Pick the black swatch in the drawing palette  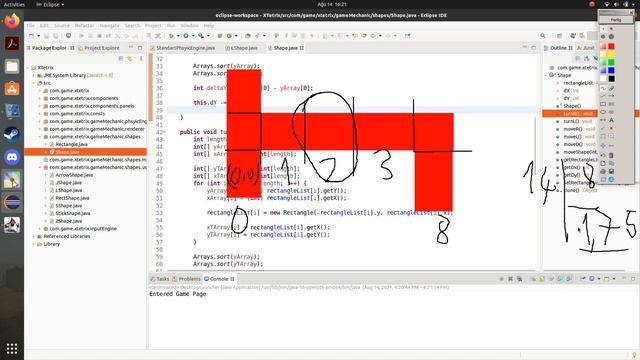(611, 79)
